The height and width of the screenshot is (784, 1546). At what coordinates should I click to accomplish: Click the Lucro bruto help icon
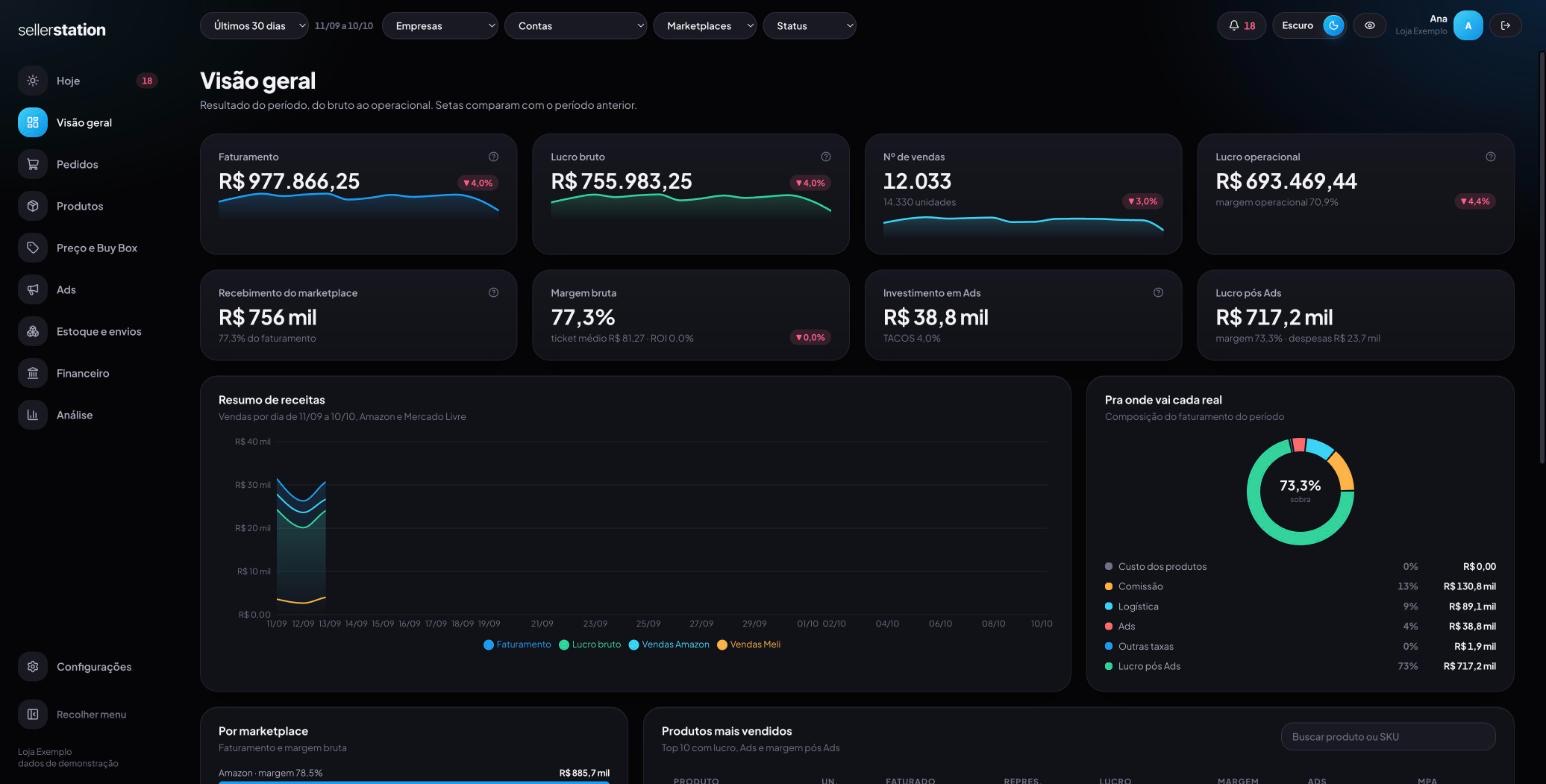tap(825, 157)
